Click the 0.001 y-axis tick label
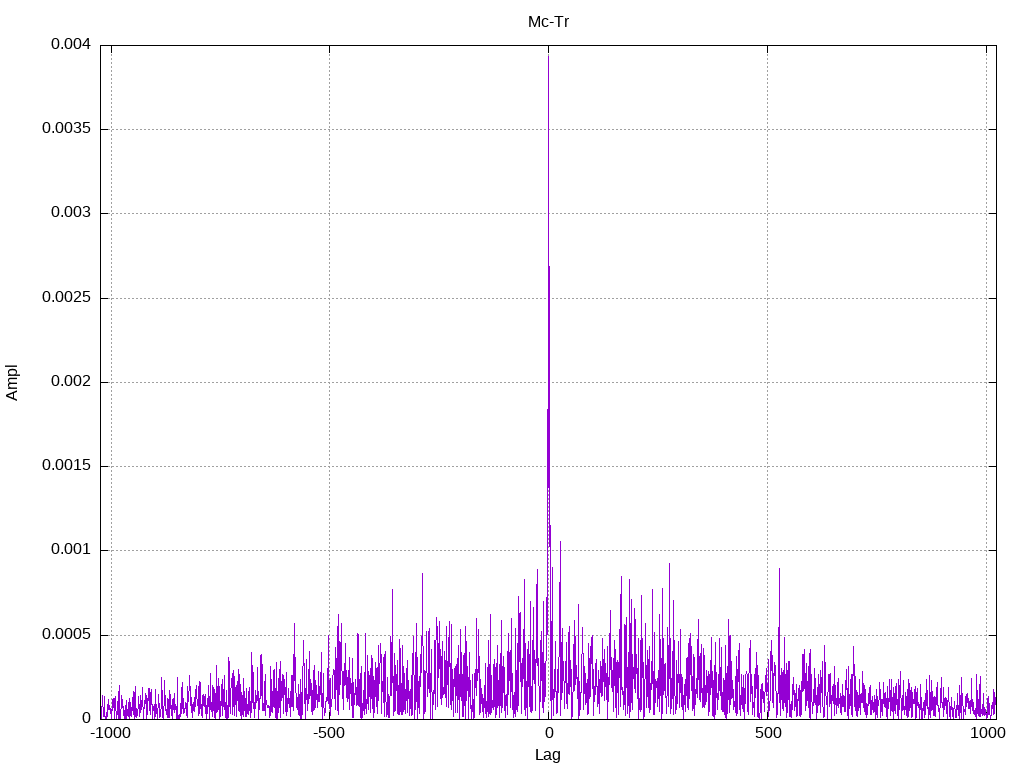Viewport: 1024px width, 768px height. pyautogui.click(x=71, y=550)
